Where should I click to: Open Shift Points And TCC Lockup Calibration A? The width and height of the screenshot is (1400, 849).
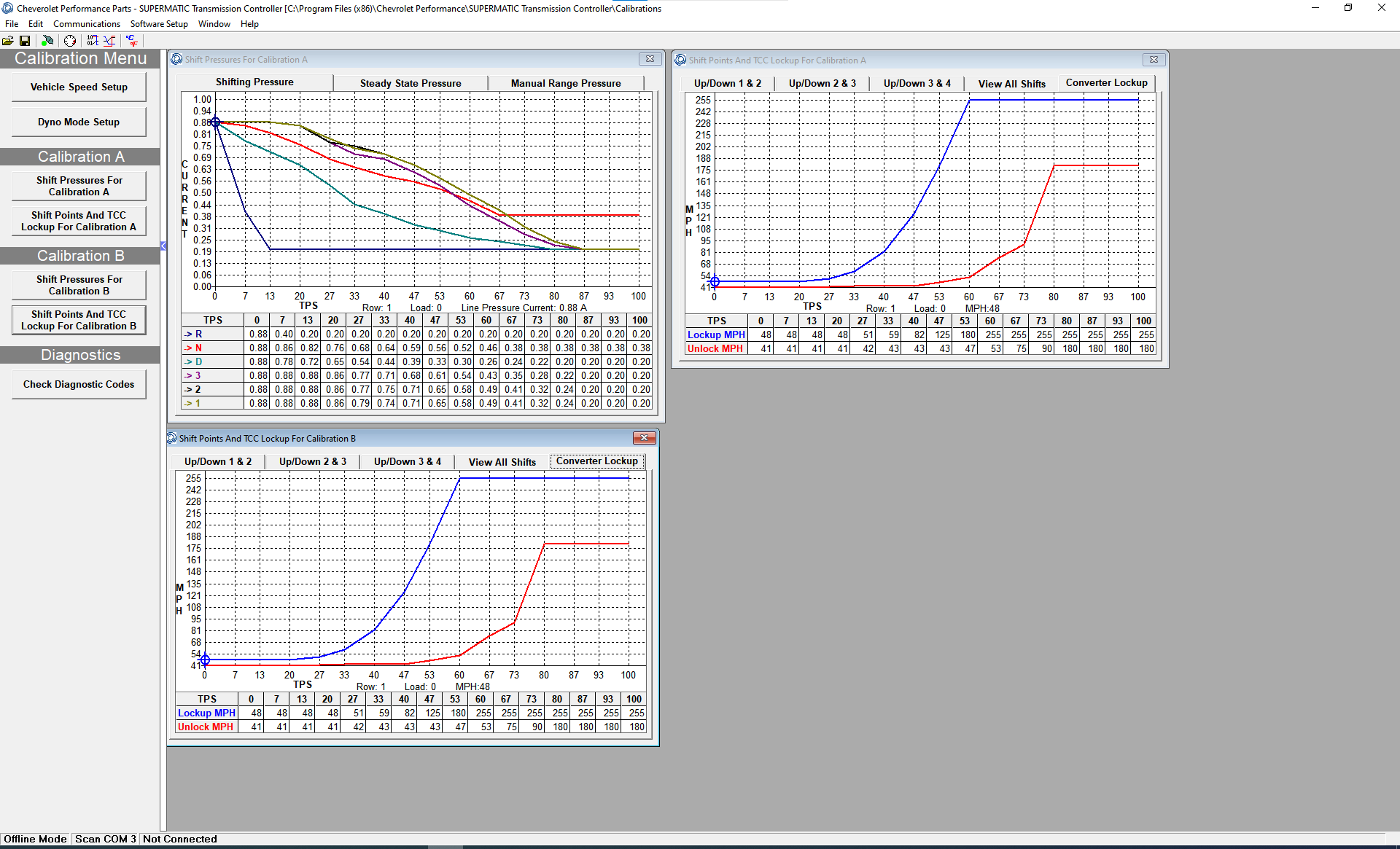click(79, 221)
